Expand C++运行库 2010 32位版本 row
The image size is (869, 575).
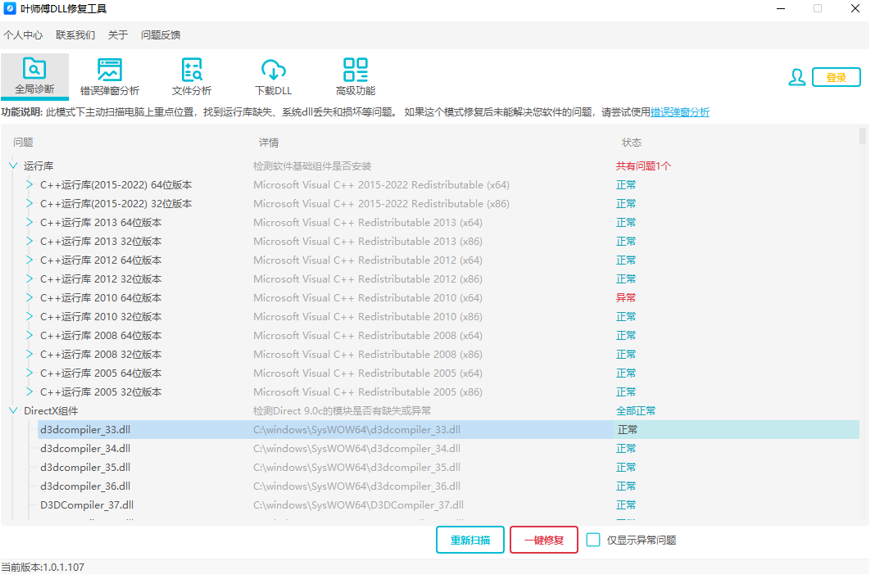(x=29, y=316)
